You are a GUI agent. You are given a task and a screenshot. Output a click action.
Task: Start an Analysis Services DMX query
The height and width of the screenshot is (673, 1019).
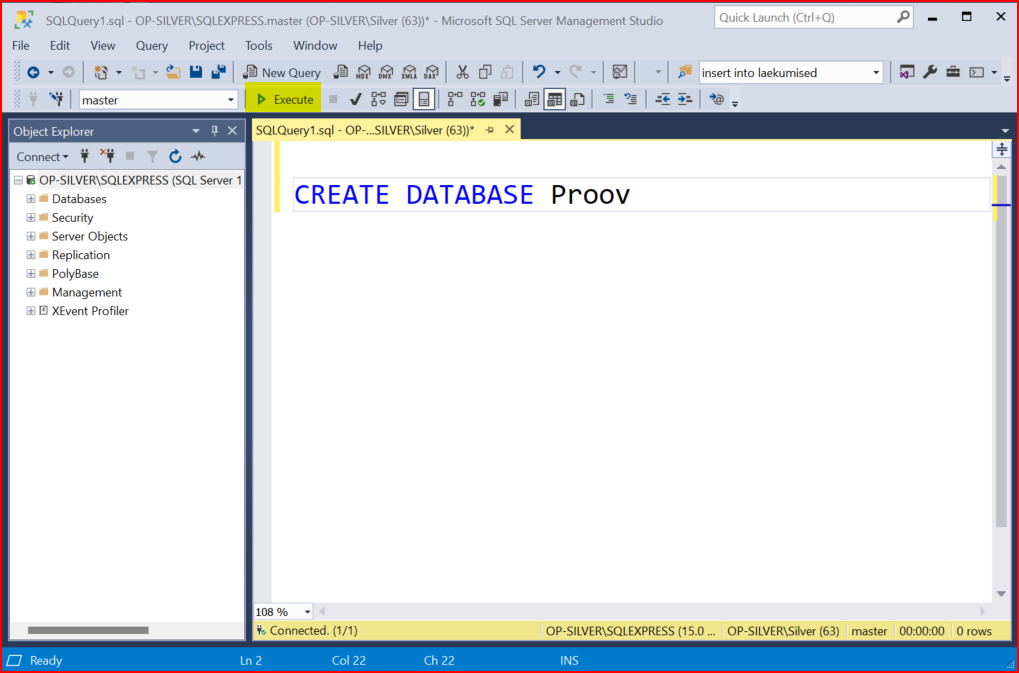tap(386, 72)
